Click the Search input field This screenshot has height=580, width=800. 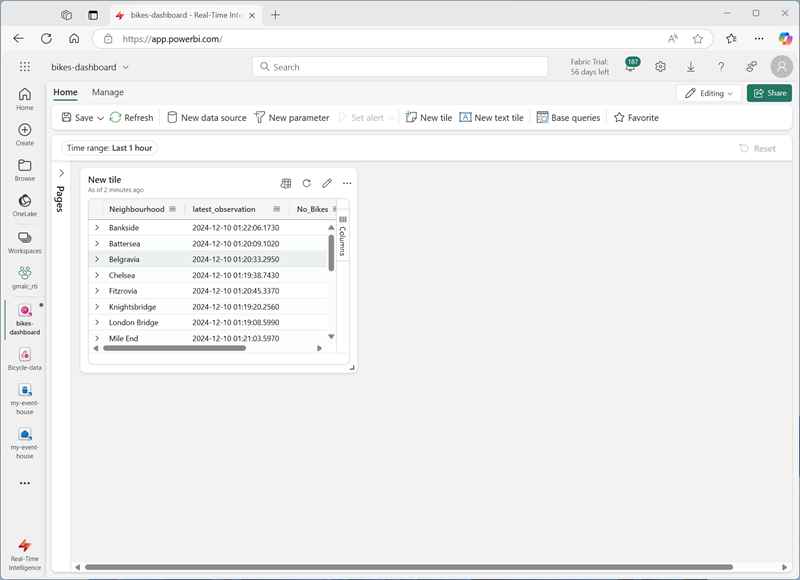[400, 67]
